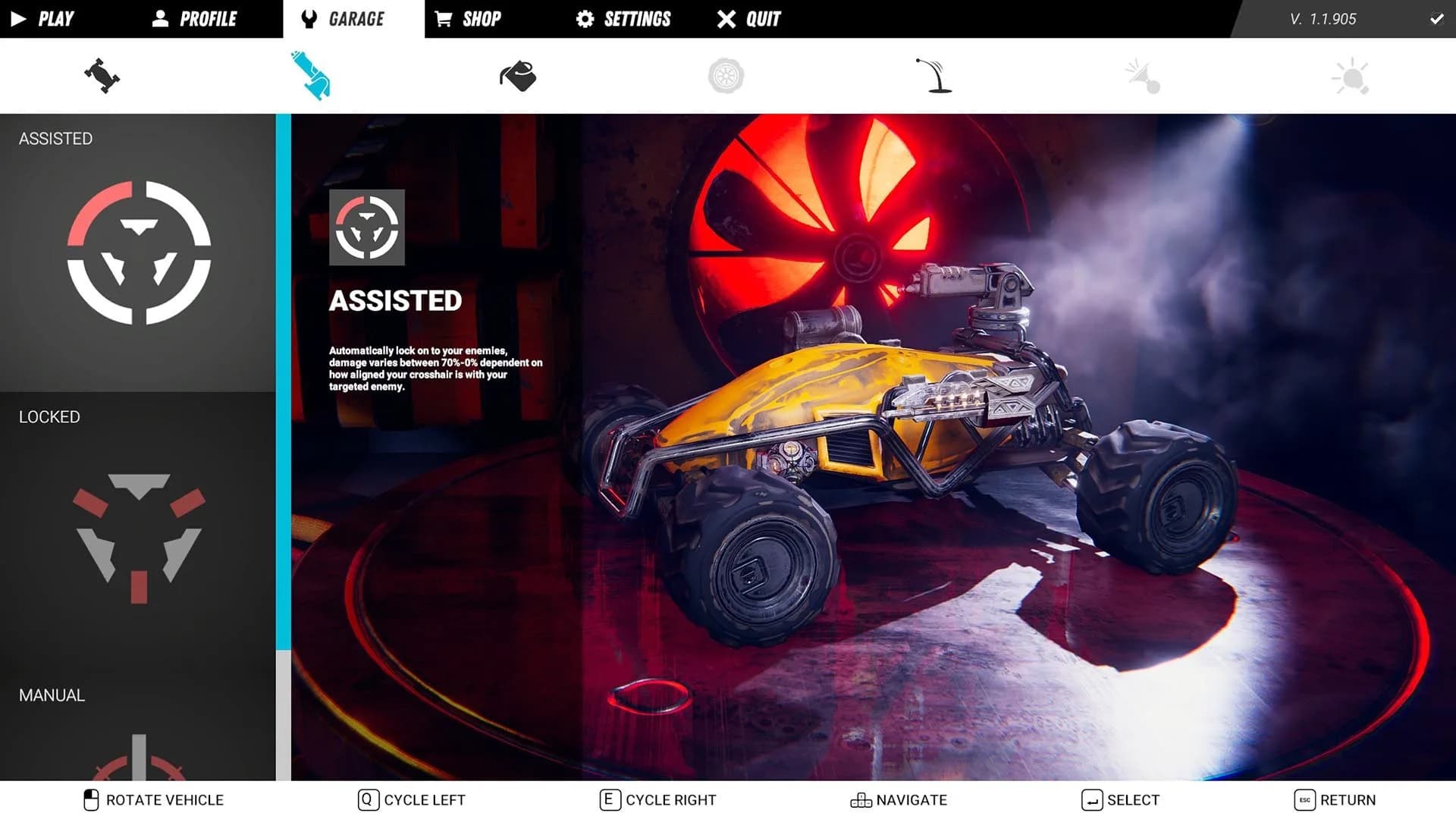Click the Quit menu item
This screenshot has width=1456, height=819.
pos(748,19)
